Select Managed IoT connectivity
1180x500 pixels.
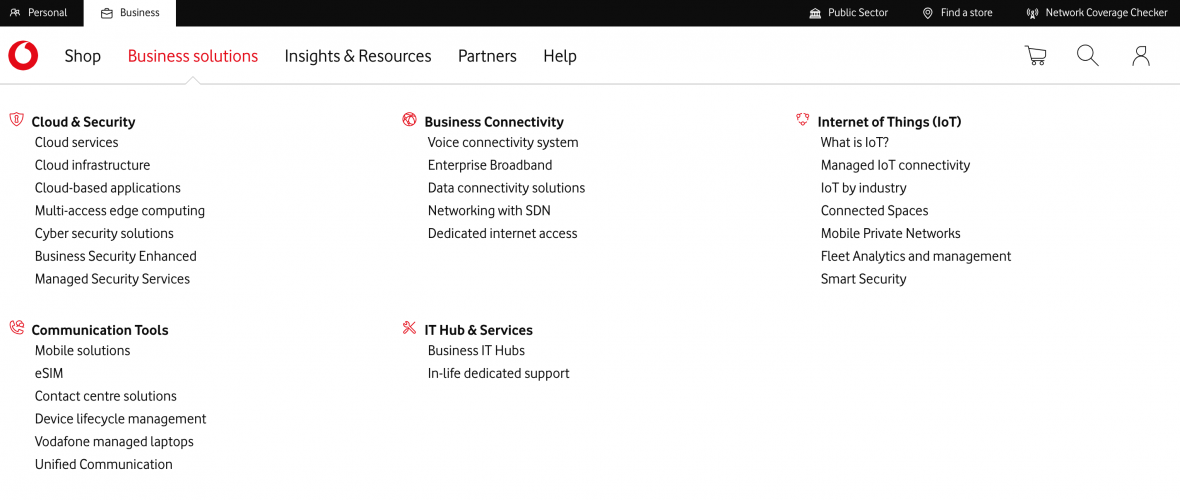click(896, 165)
